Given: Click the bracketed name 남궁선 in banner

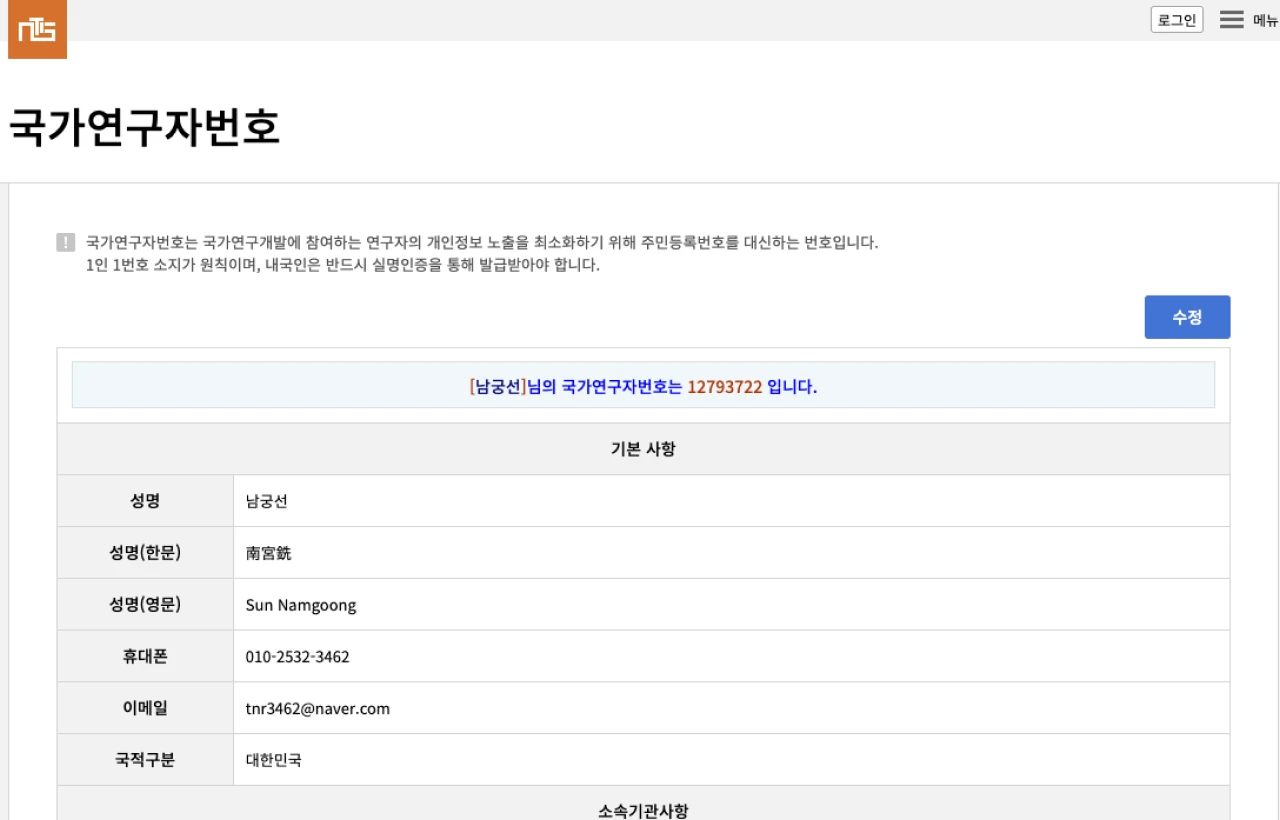Looking at the screenshot, I should pyautogui.click(x=497, y=387).
